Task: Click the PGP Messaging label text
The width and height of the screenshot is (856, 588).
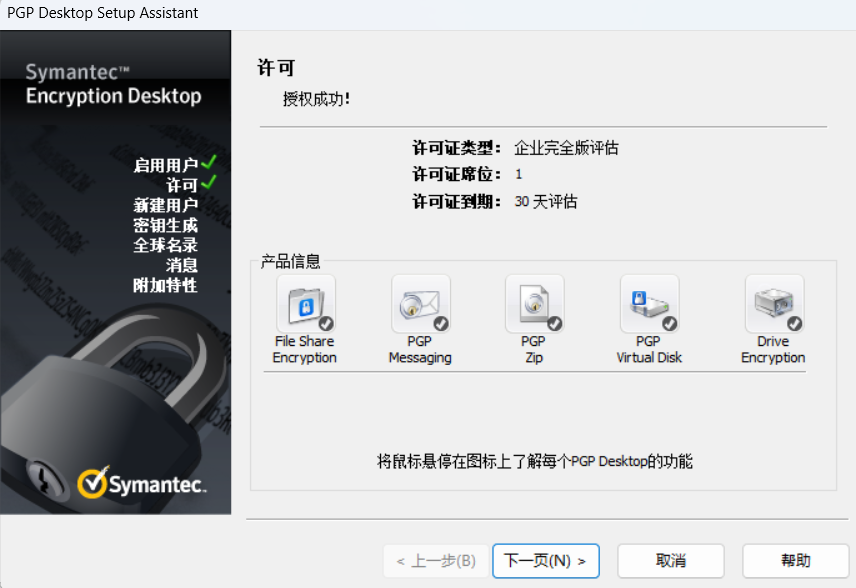Action: point(420,349)
